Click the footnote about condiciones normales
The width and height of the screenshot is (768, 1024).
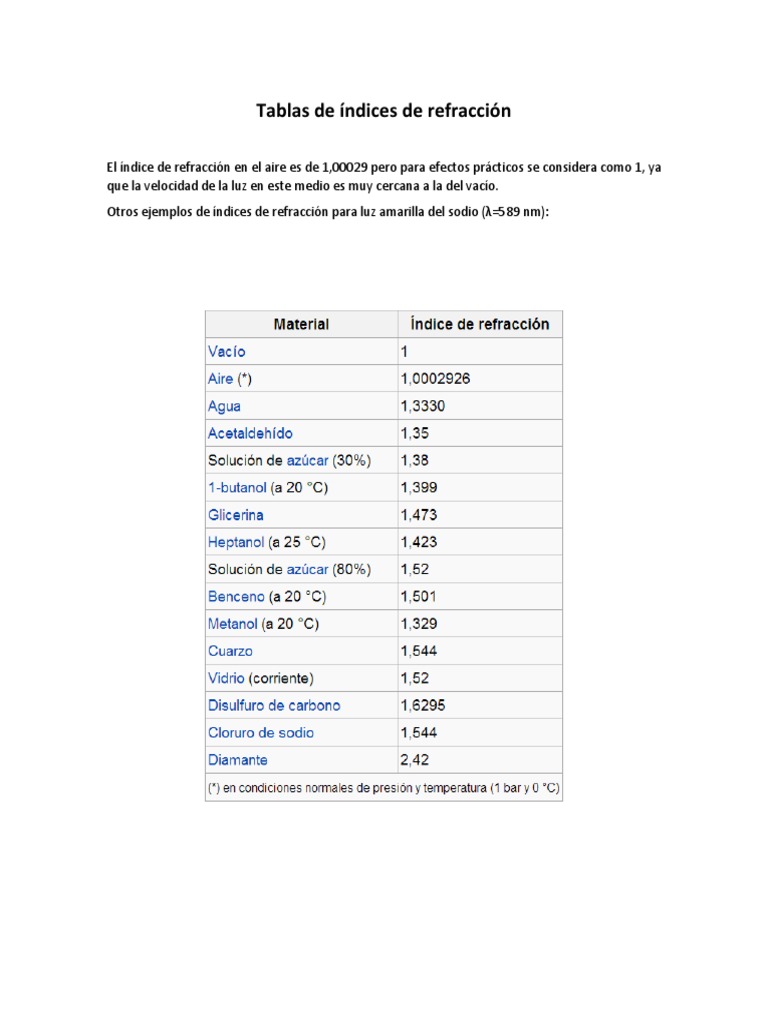(384, 788)
